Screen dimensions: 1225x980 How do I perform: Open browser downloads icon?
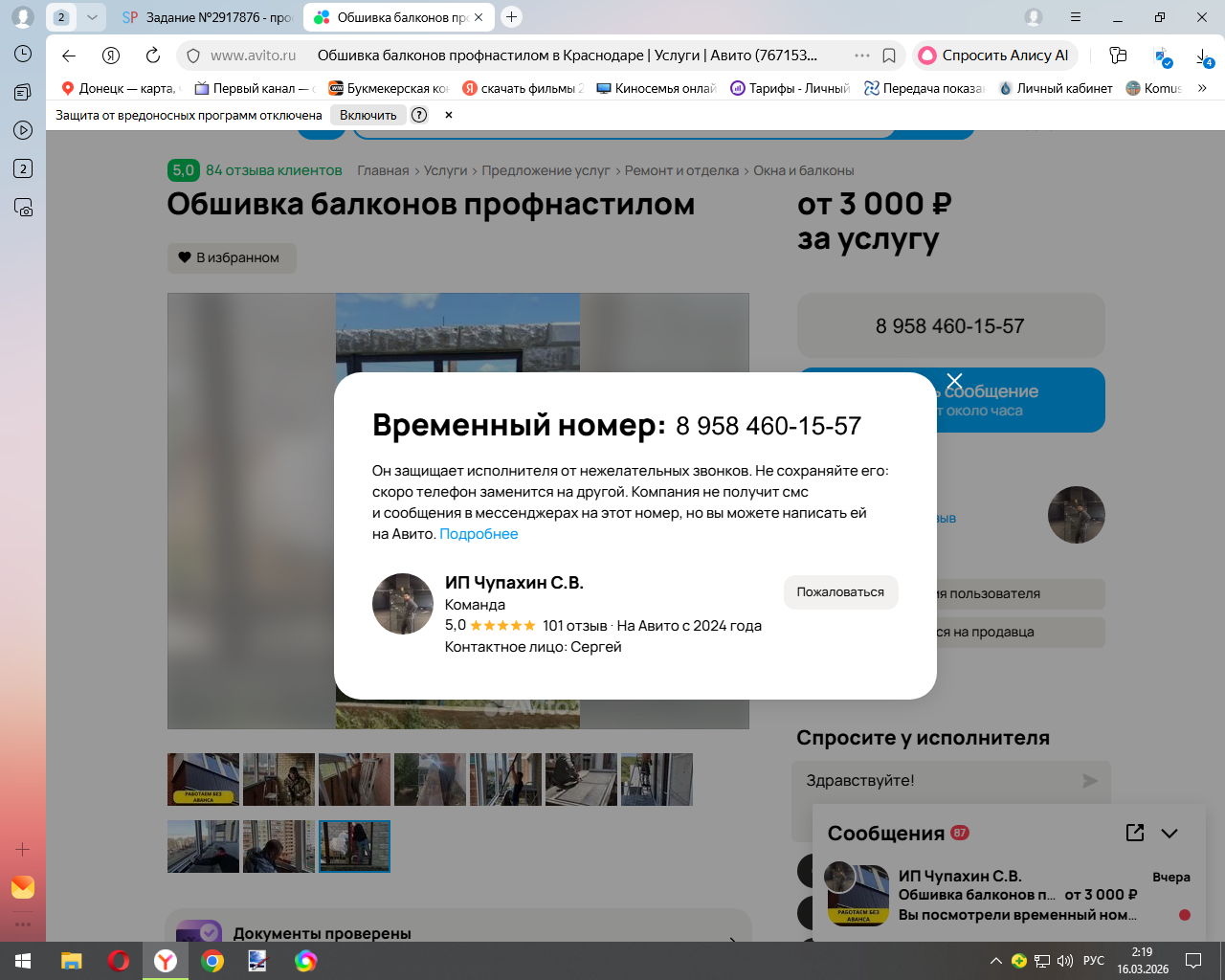coord(1204,56)
